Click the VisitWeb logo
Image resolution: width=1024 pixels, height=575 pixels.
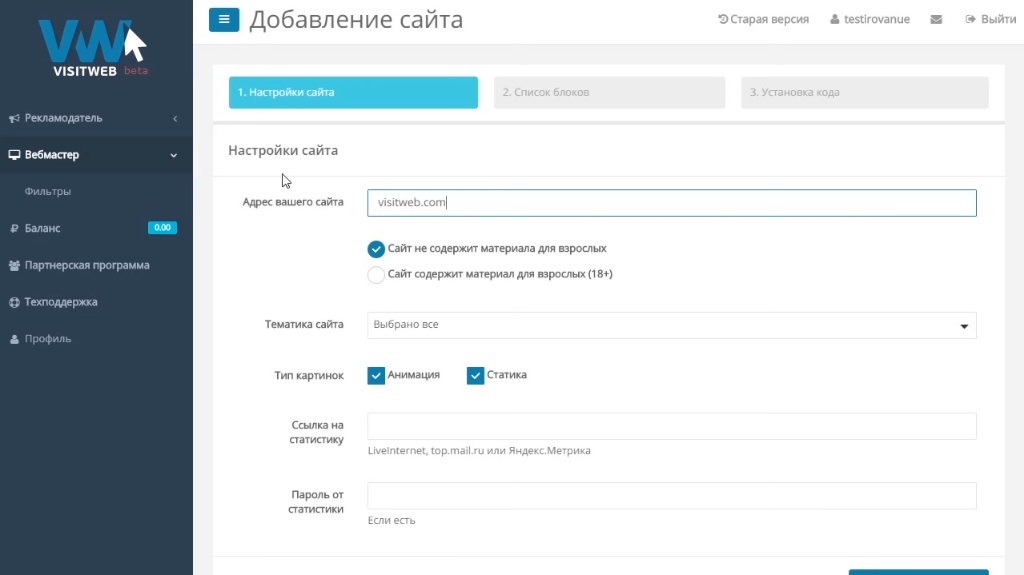(93, 48)
